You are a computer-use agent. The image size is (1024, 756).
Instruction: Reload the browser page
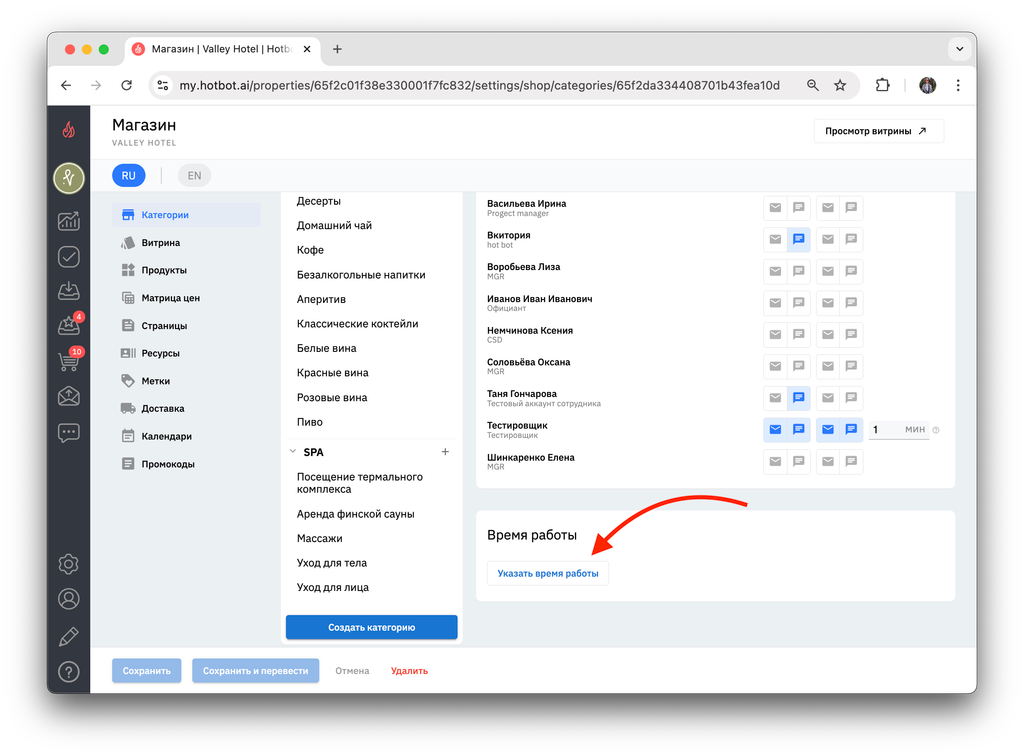[127, 85]
